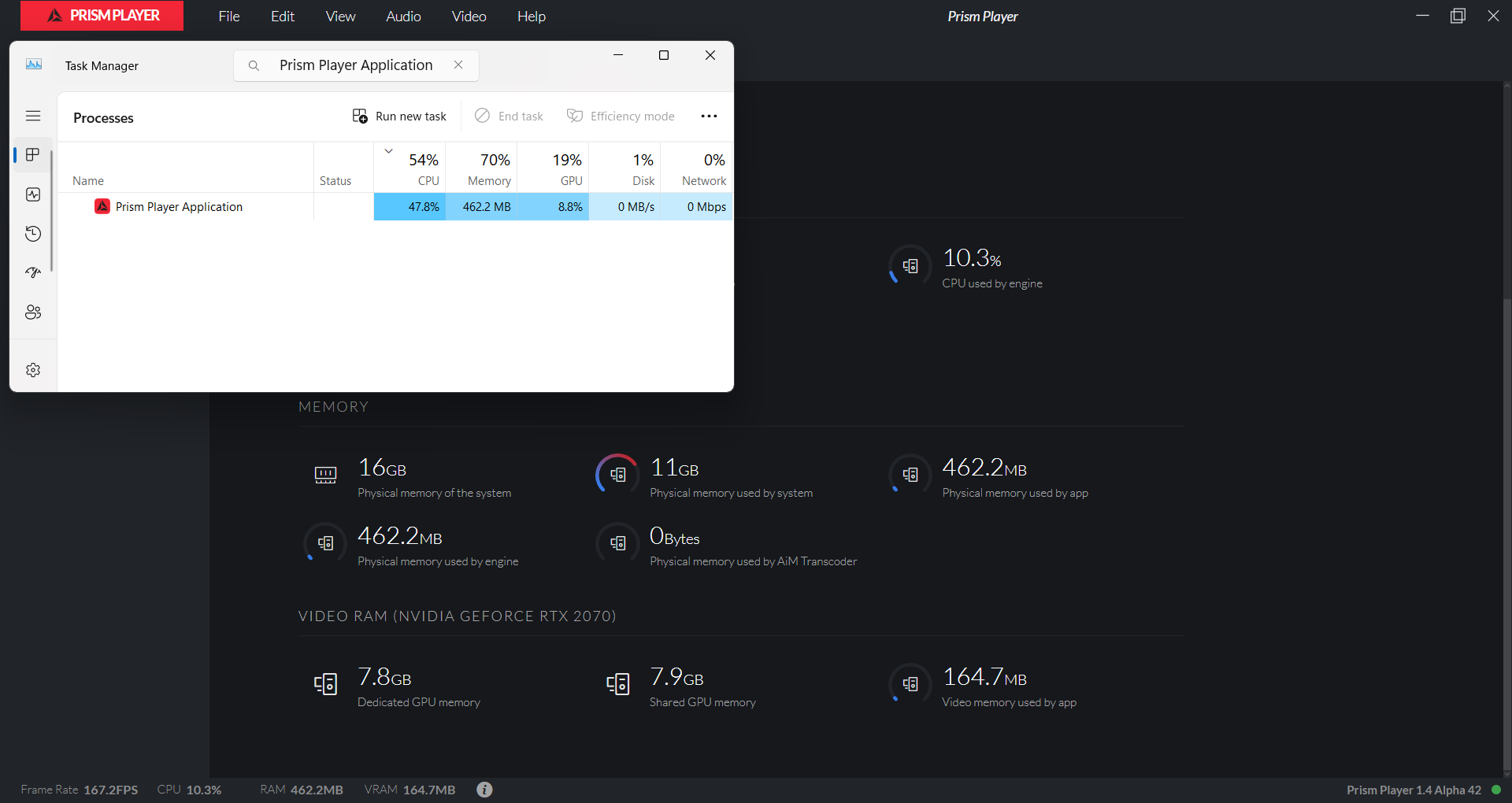Click the Physical memory used by engine gauge
The image size is (1512, 803).
coord(325,543)
